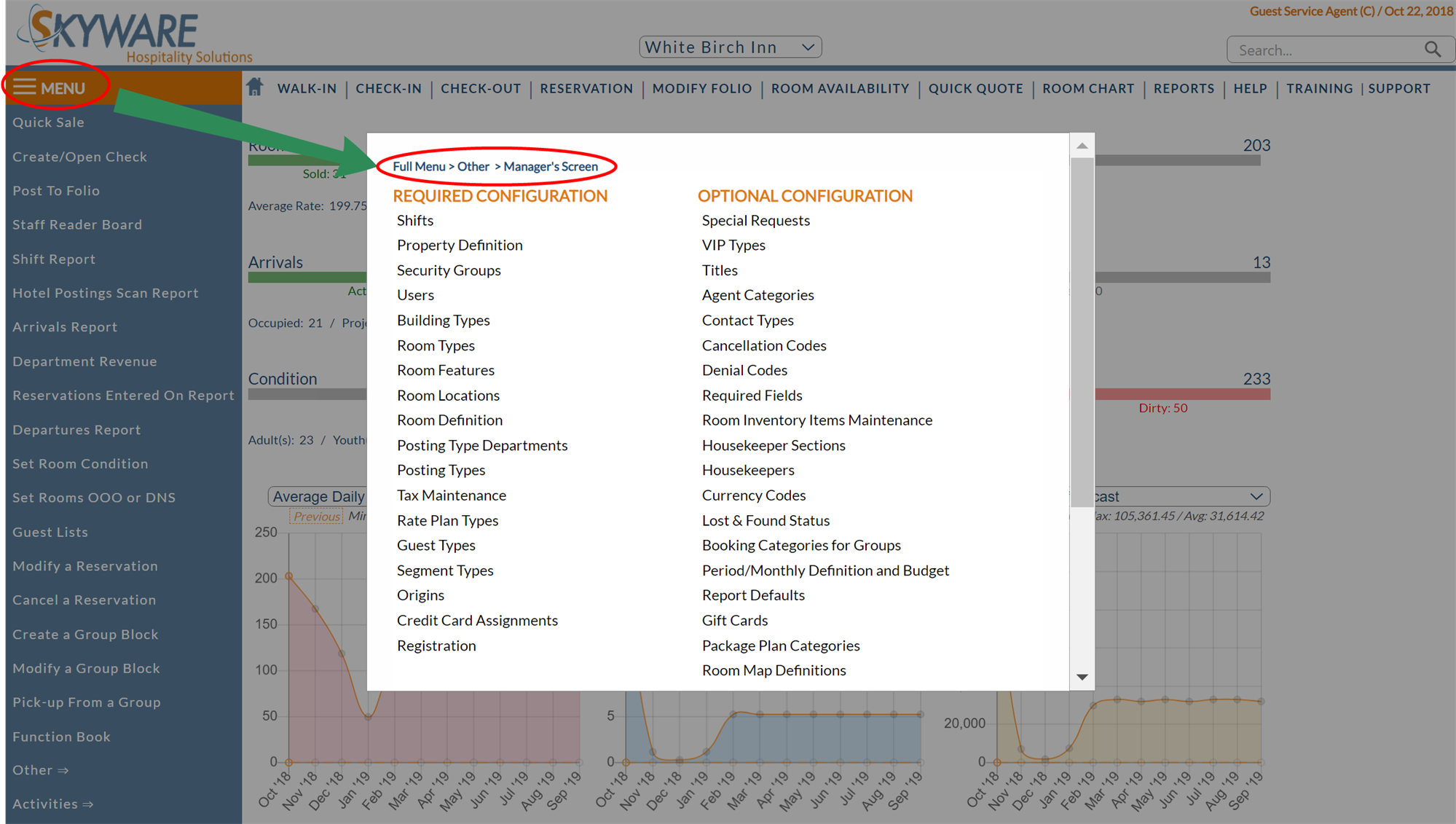Open Shifts configuration
This screenshot has height=824, width=1456.
pos(415,220)
